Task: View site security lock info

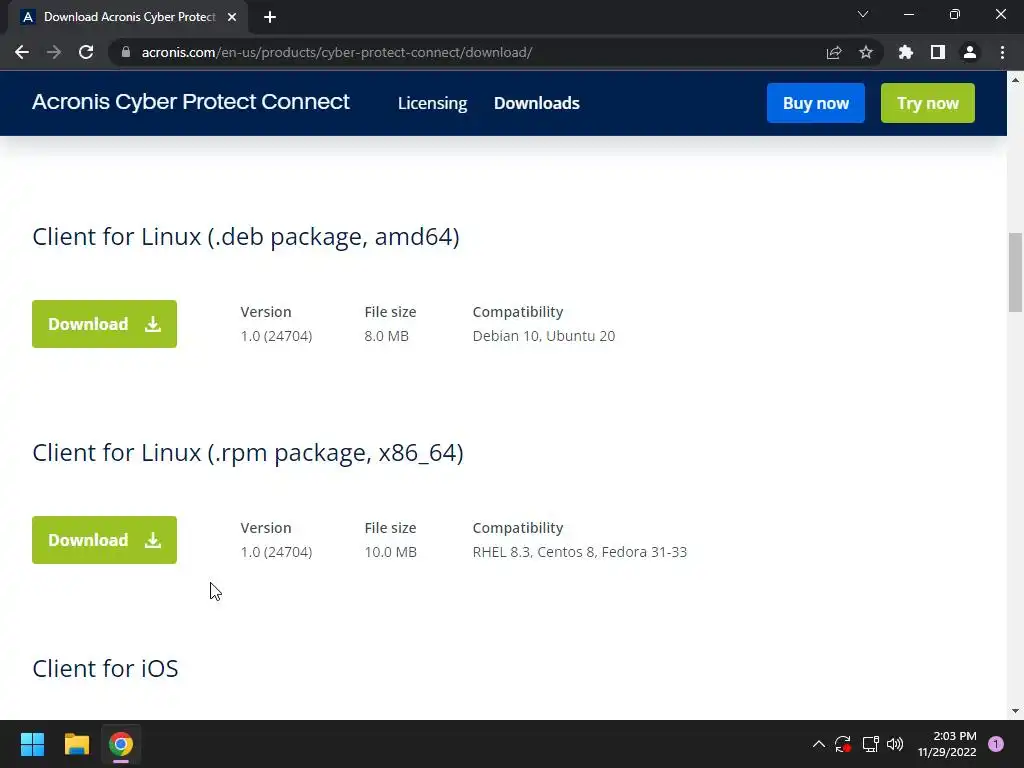Action: coord(126,52)
